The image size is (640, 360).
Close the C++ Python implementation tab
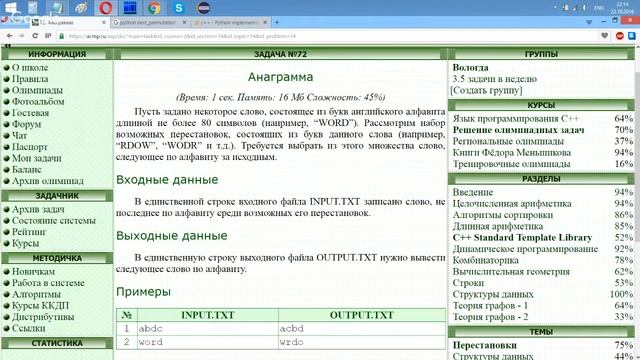(x=265, y=22)
